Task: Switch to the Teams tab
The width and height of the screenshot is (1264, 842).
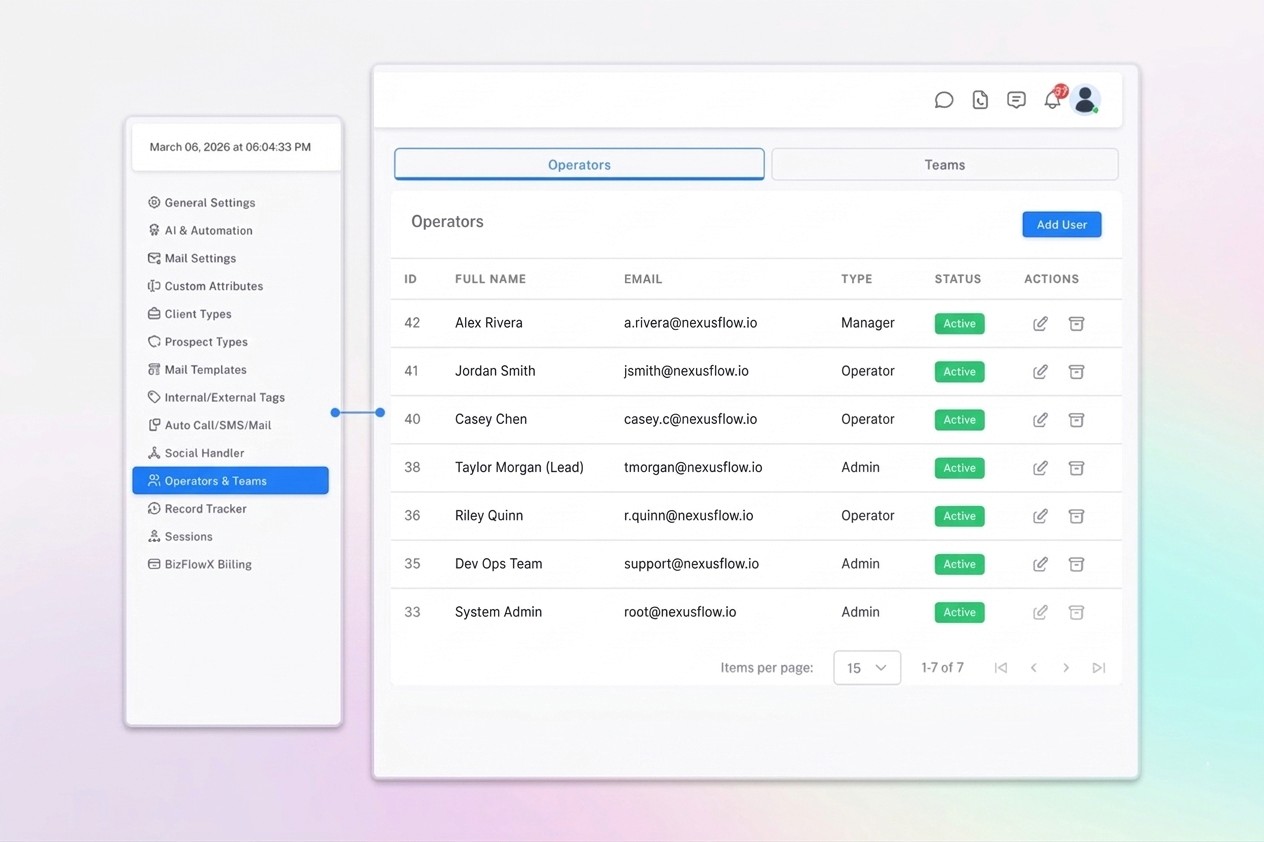Action: [x=945, y=165]
